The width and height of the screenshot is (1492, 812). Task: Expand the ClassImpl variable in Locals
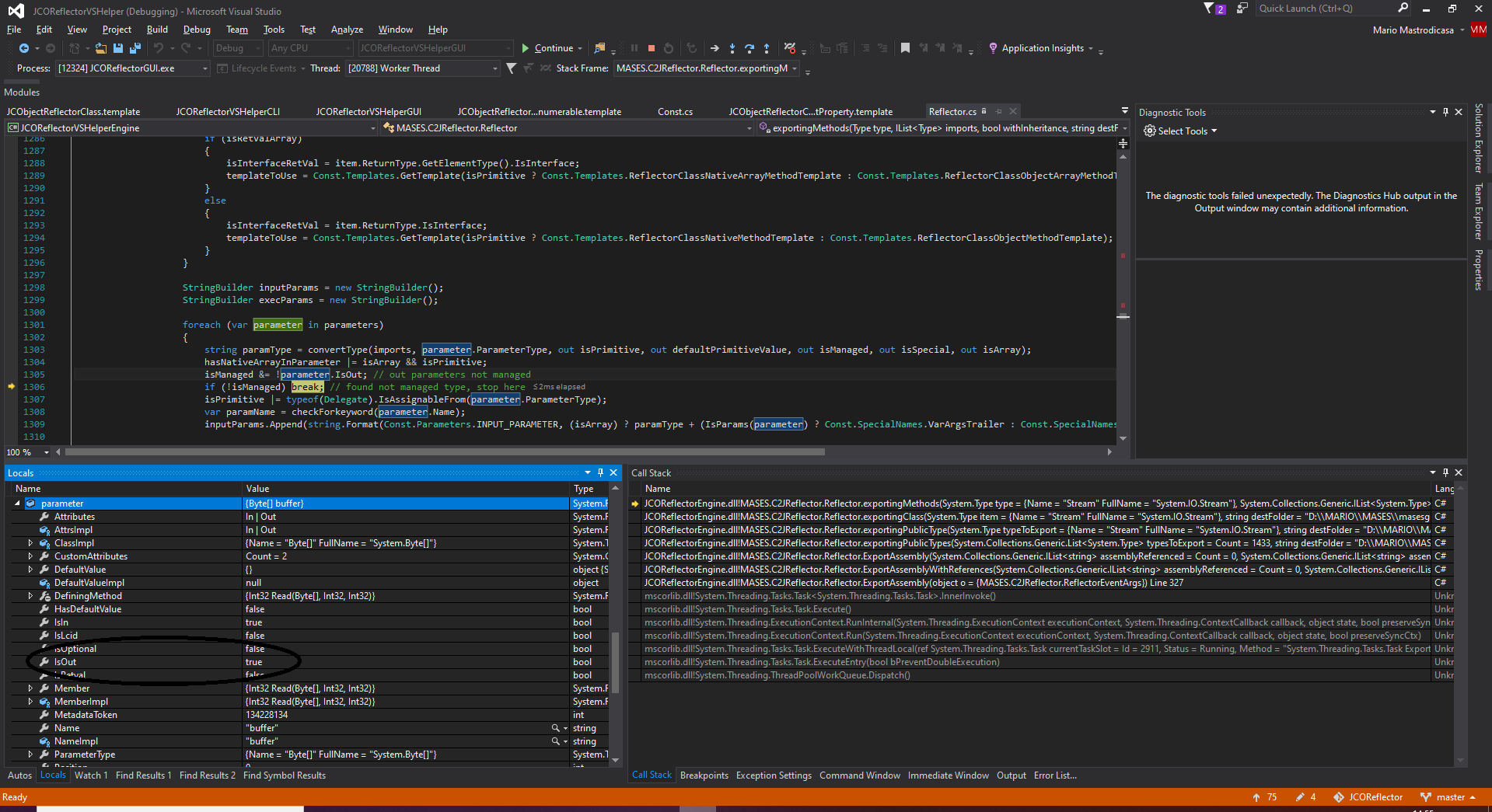pyautogui.click(x=30, y=542)
